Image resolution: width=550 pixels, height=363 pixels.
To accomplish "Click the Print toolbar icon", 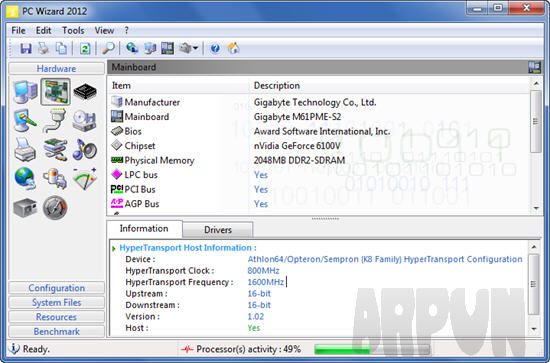I will coord(43,48).
